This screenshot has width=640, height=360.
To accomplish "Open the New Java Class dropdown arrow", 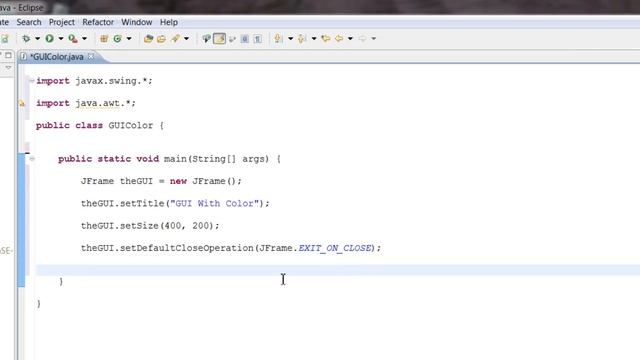I will [x=129, y=39].
